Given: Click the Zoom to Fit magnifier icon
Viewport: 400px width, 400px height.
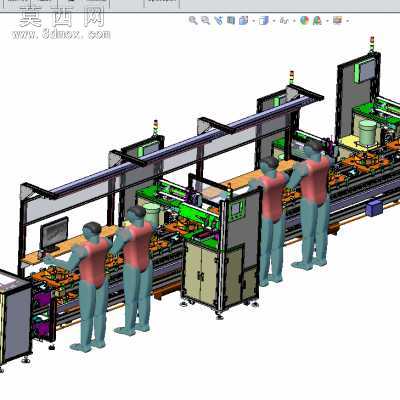Looking at the screenshot, I should (193, 21).
